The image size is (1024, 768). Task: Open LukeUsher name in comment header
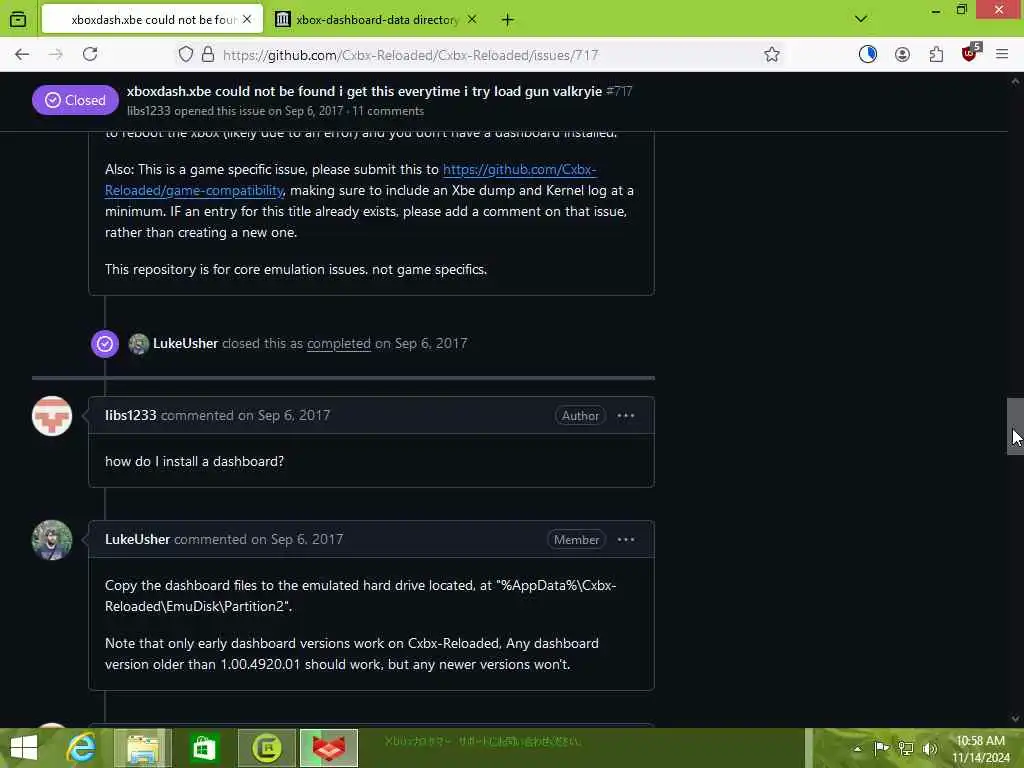pos(137,539)
